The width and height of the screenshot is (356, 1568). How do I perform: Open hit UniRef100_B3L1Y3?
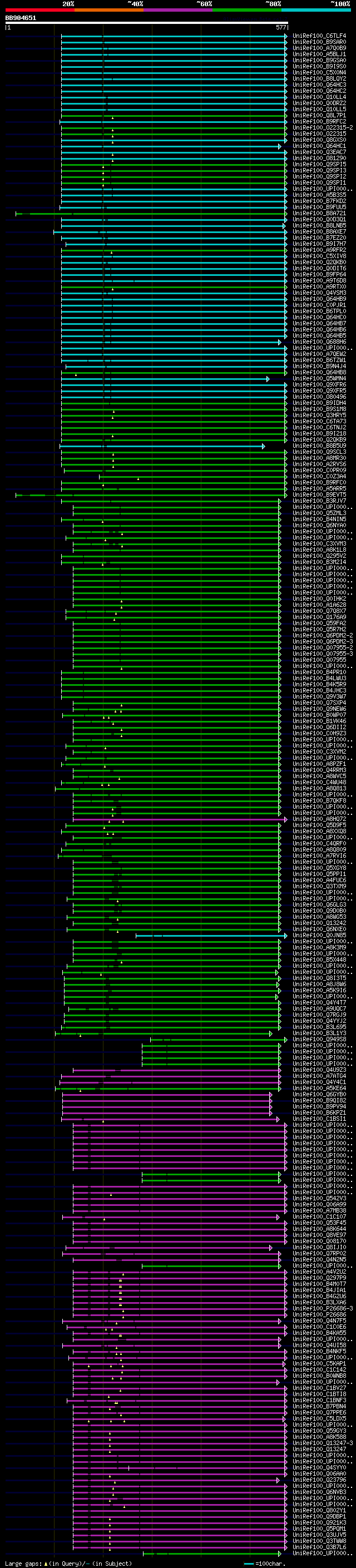[x=319, y=1033]
